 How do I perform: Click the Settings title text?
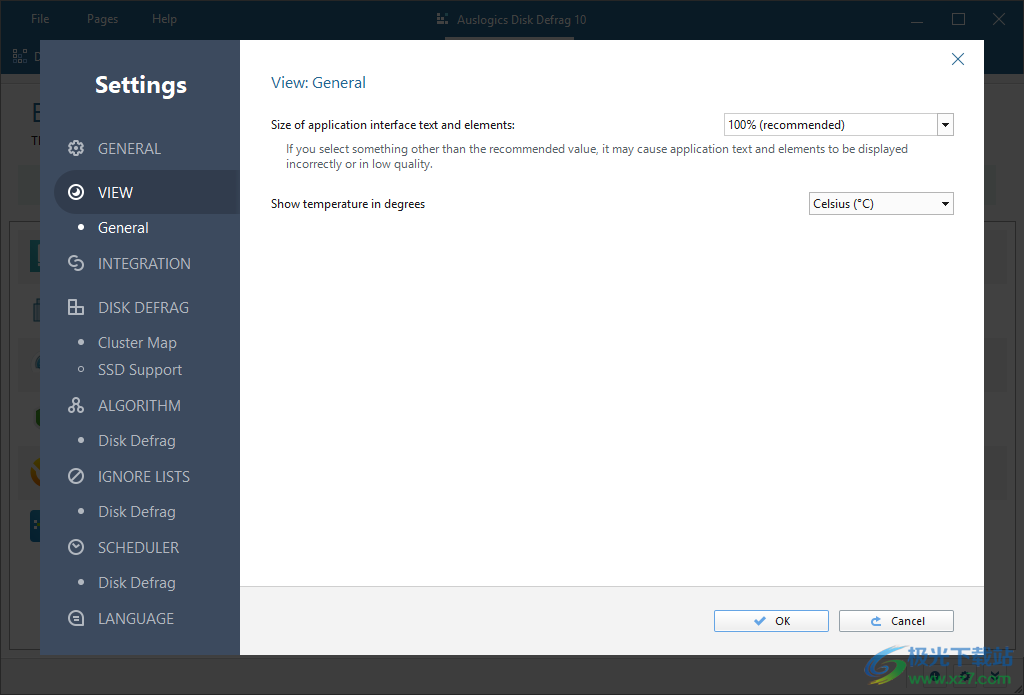coord(141,85)
